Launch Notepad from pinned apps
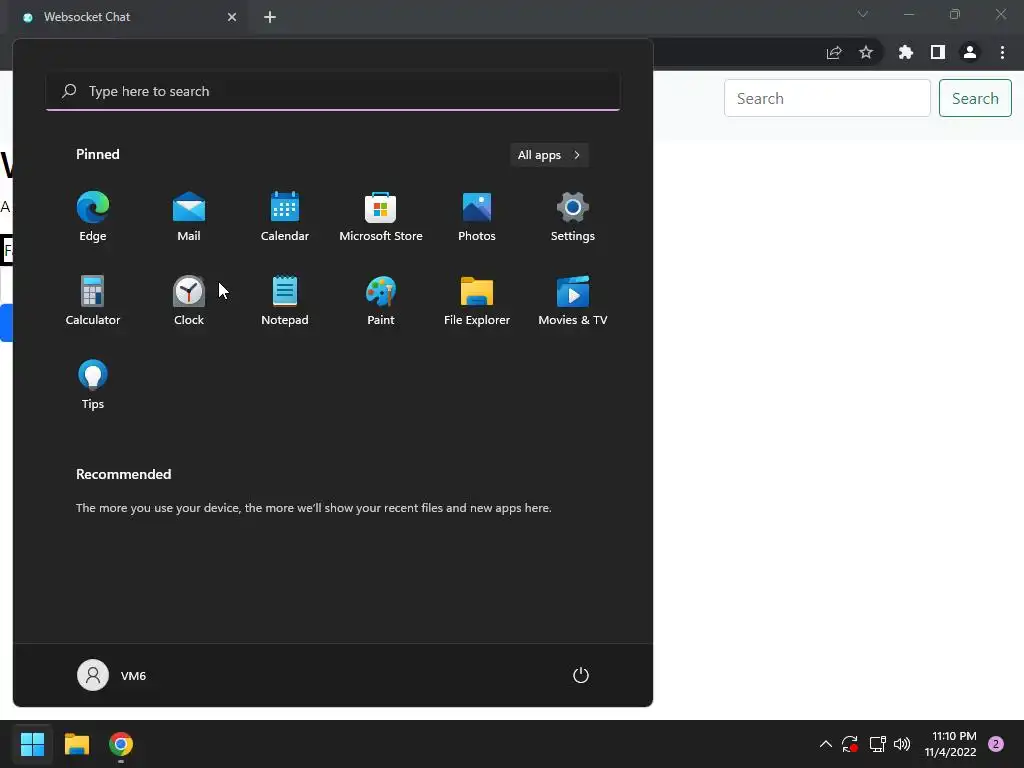This screenshot has height=768, width=1024. coord(285,300)
